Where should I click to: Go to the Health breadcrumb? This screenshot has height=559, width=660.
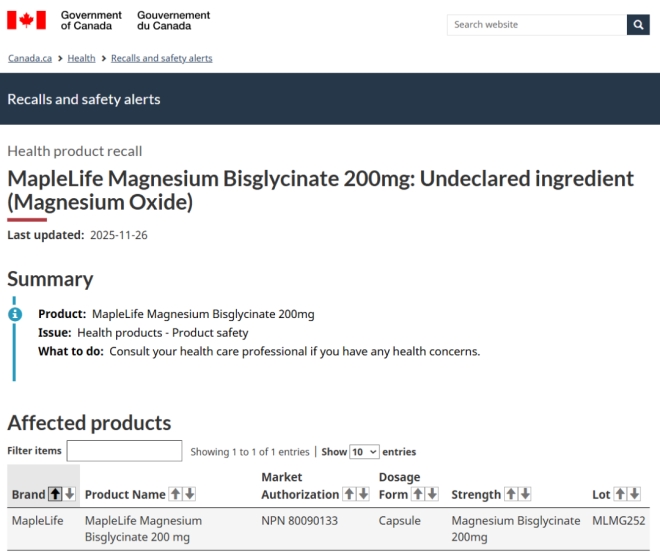click(82, 58)
